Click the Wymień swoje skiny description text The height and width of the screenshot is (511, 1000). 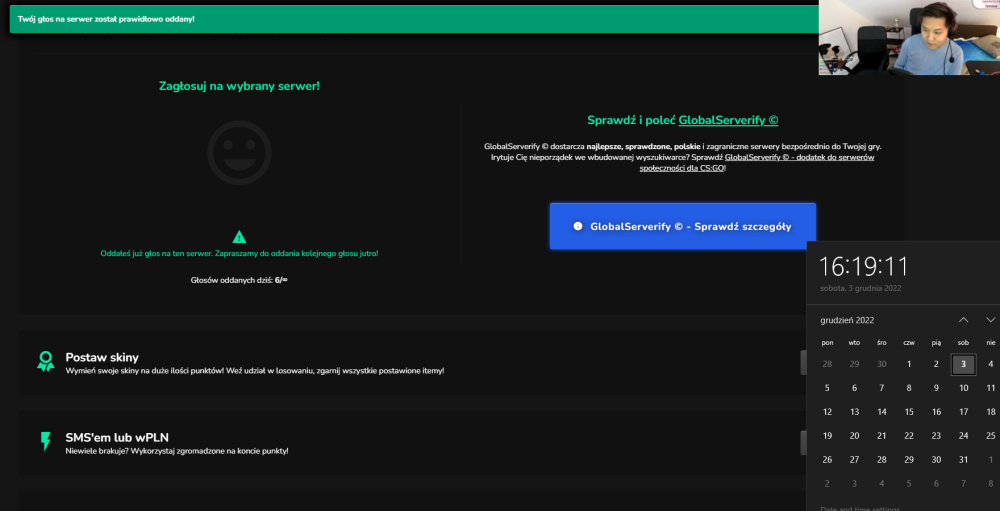pos(255,371)
